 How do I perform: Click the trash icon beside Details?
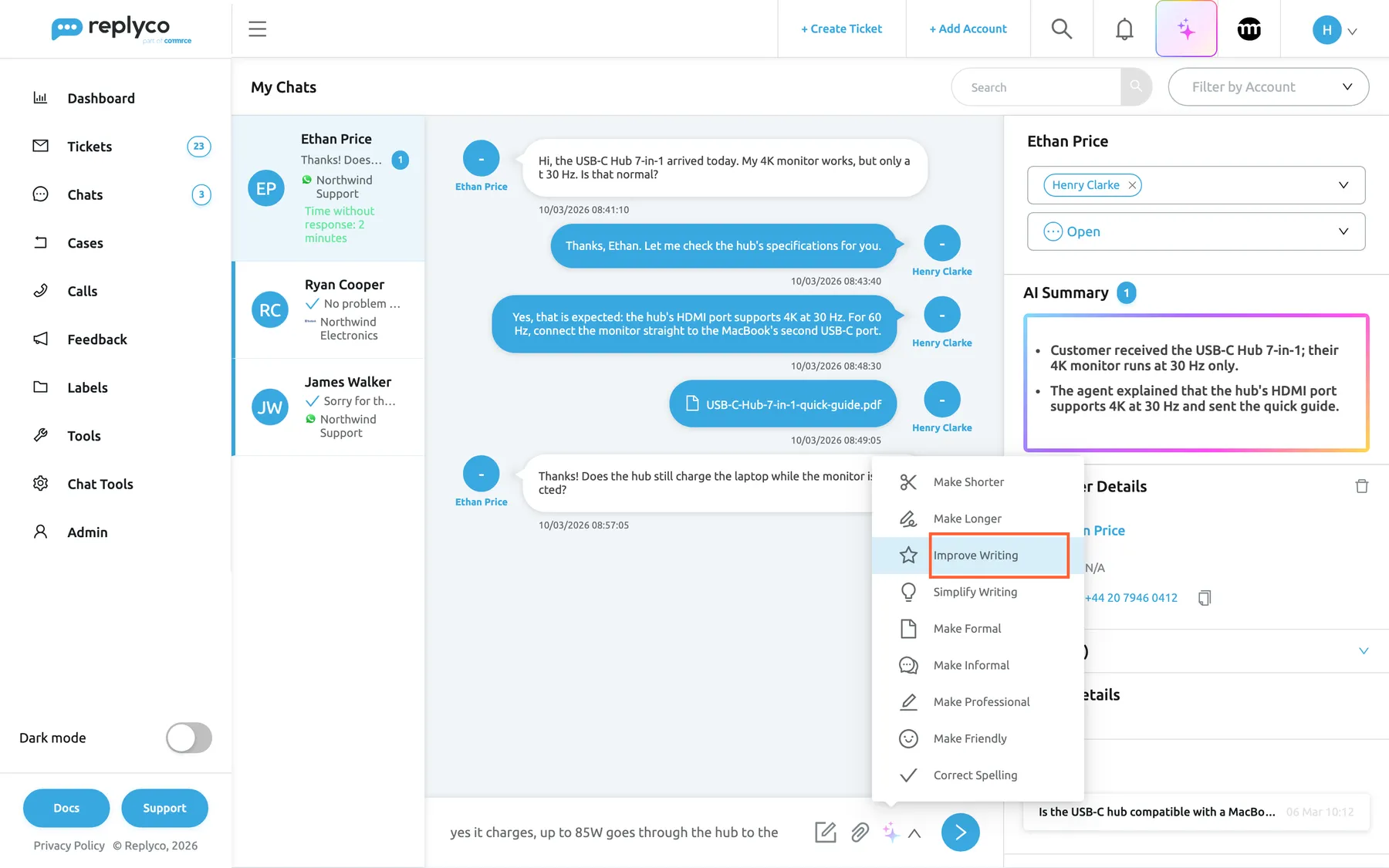tap(1361, 486)
